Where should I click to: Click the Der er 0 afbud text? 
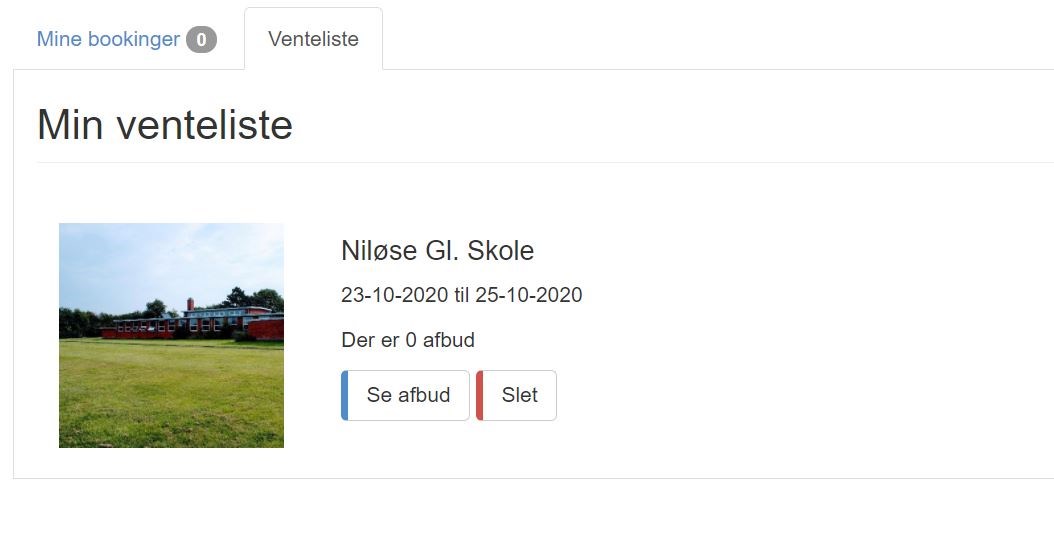click(408, 340)
